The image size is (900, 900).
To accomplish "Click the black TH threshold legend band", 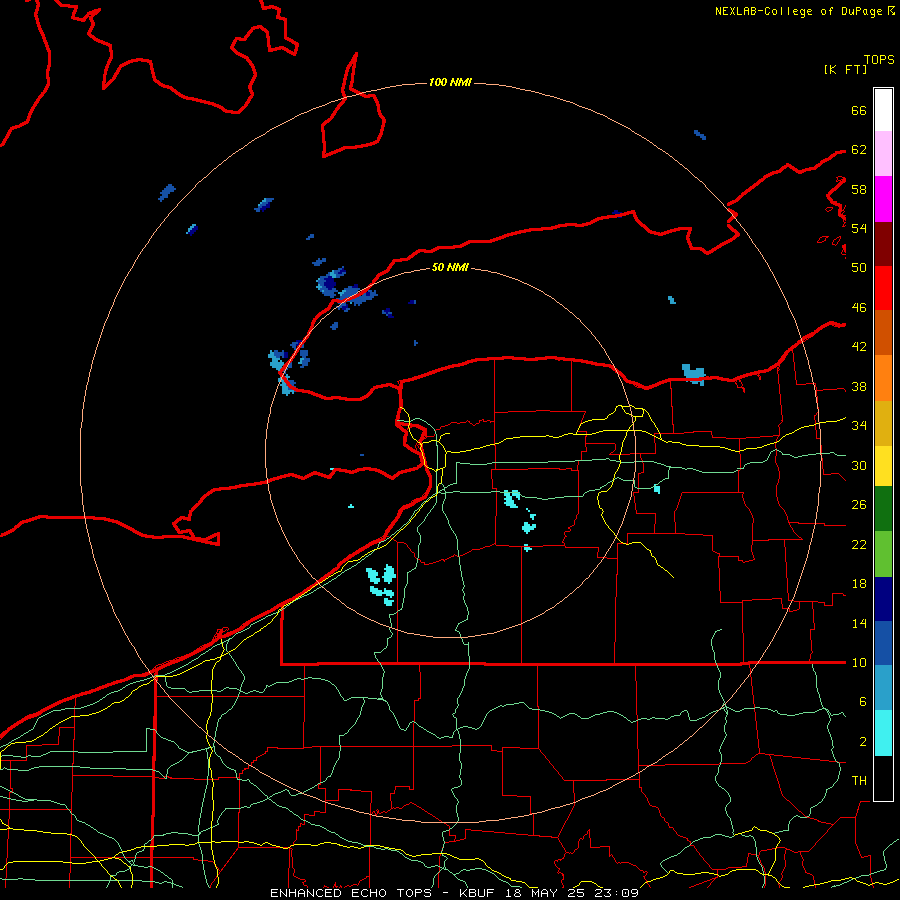I will tap(883, 778).
